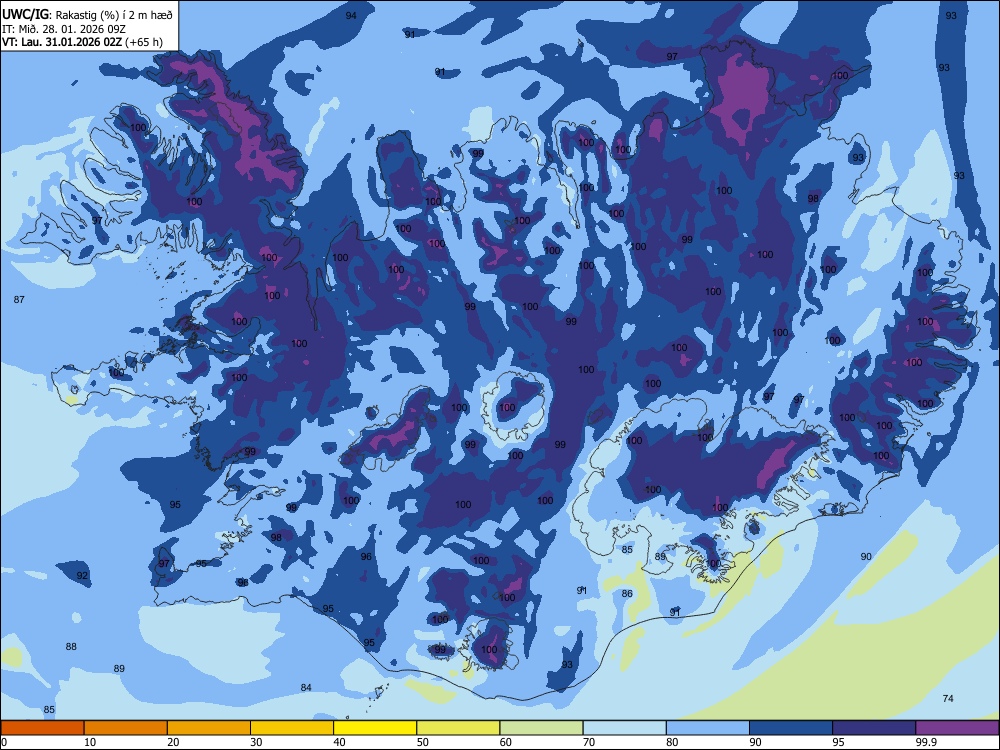Click the dark orange 0–10 legend swatch

click(42, 728)
